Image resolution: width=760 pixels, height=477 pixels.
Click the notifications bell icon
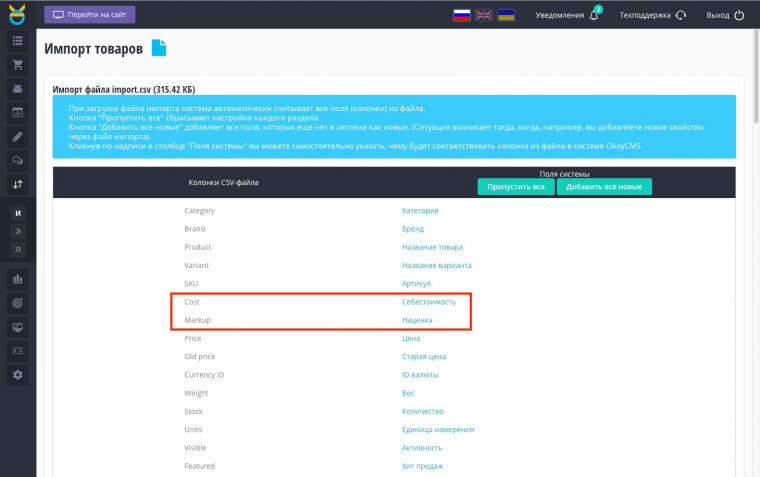coord(595,15)
